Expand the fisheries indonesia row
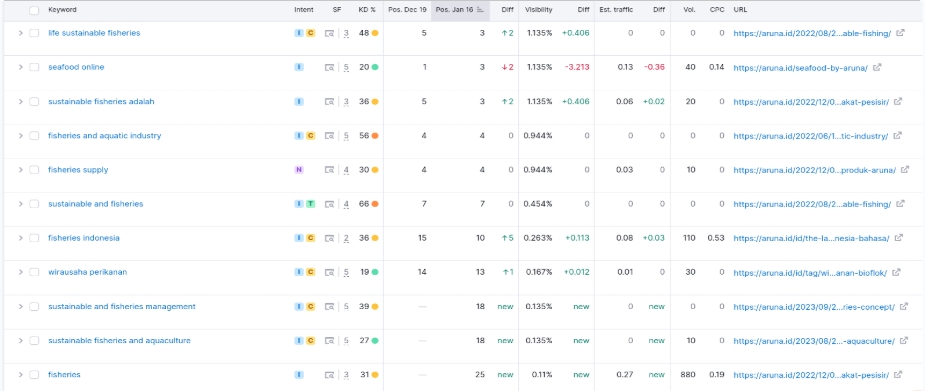This screenshot has width=925, height=391. tap(21, 238)
